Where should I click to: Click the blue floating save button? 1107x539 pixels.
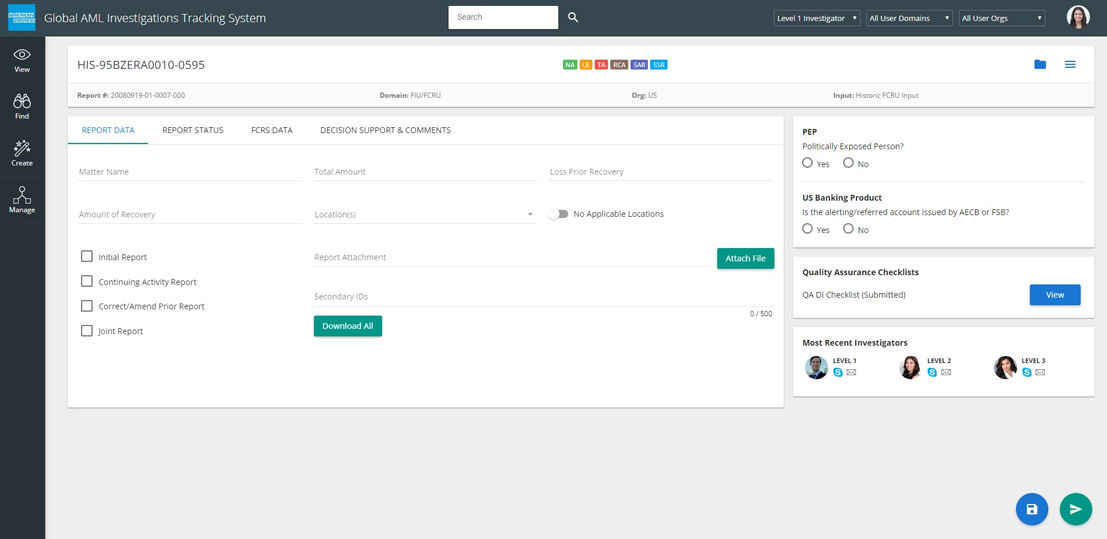coord(1032,509)
